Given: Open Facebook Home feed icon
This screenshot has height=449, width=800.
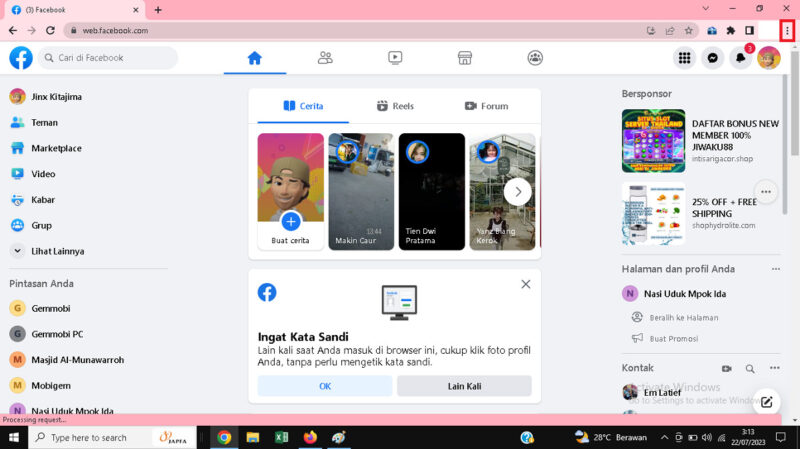Looking at the screenshot, I should point(255,58).
